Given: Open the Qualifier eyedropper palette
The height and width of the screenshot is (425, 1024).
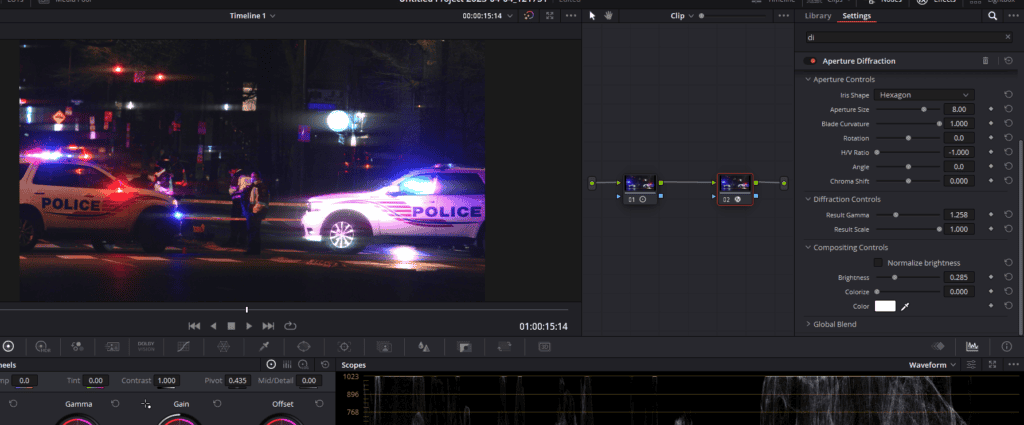Looking at the screenshot, I should coord(264,347).
